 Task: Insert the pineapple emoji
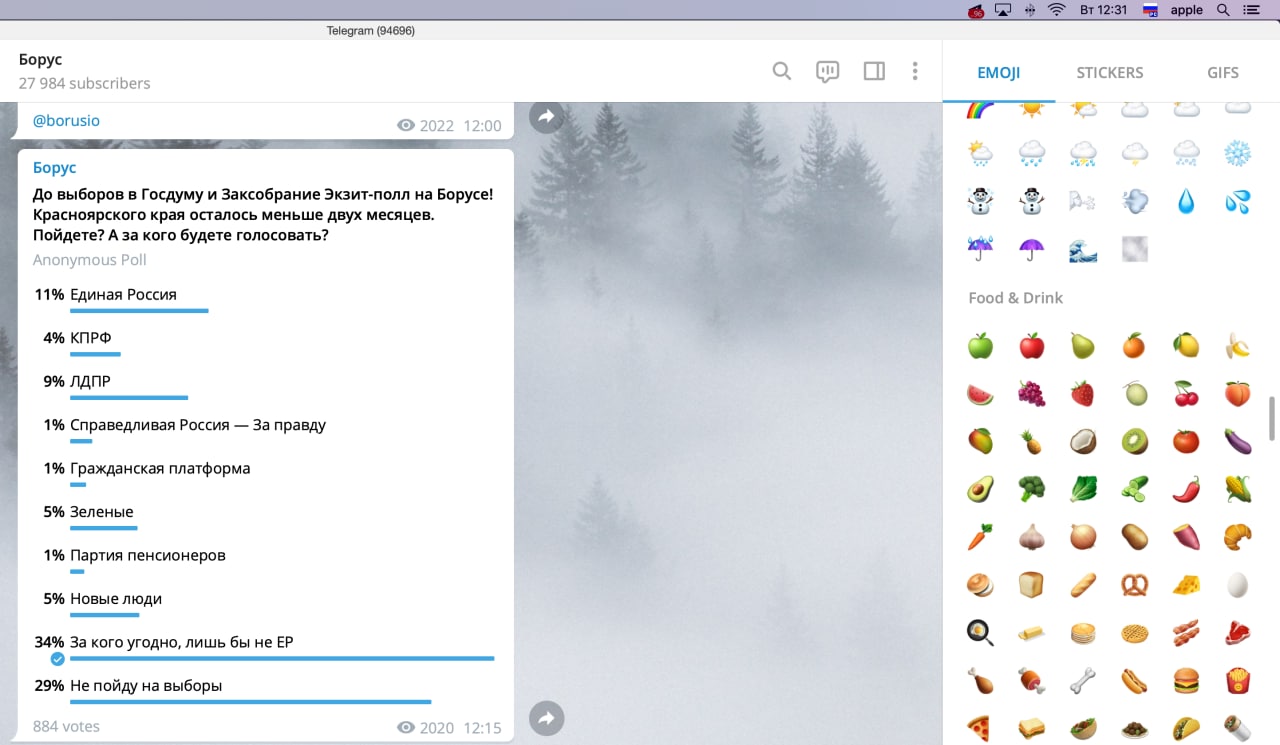coord(1031,441)
